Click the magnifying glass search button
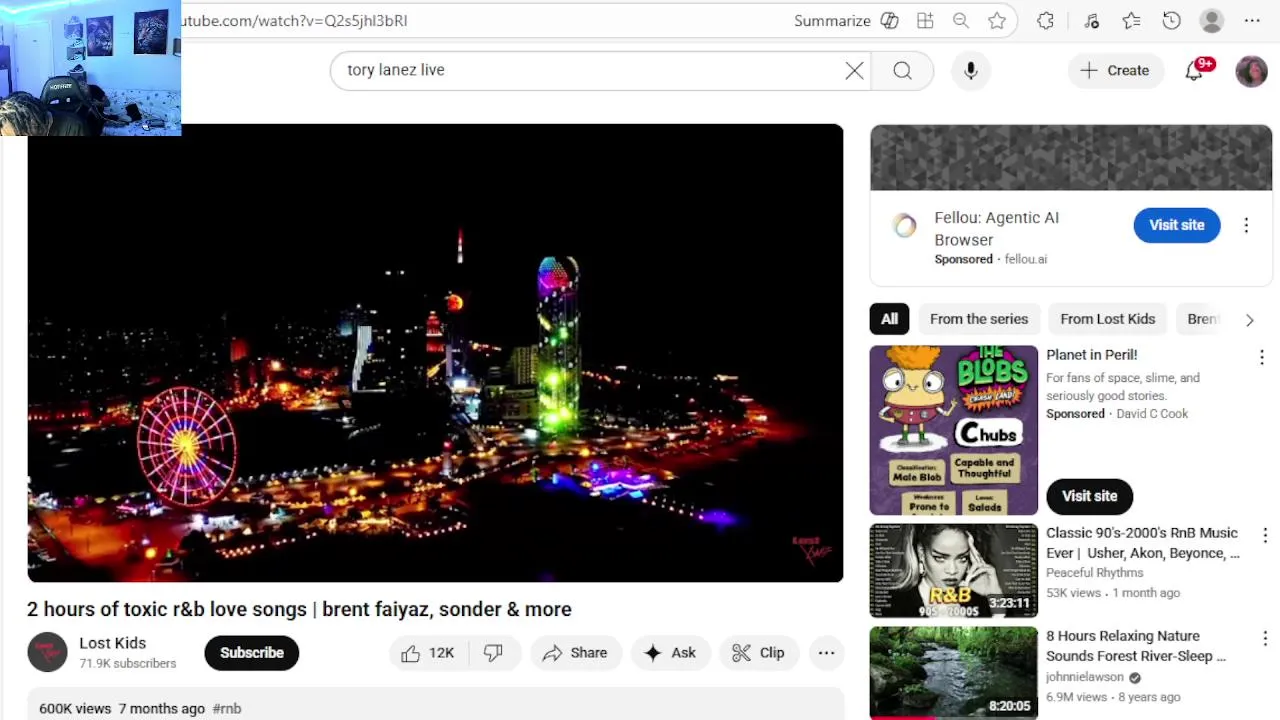 [902, 70]
